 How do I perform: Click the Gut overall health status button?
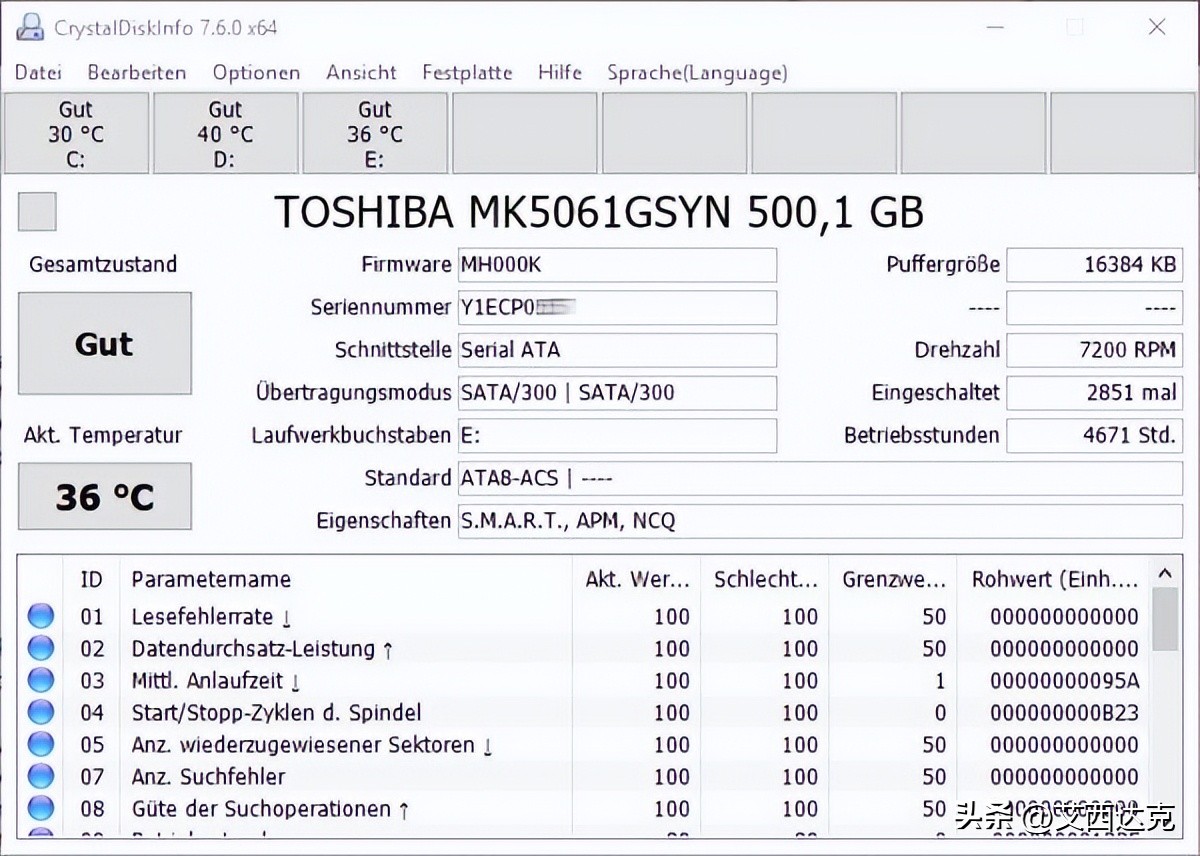coord(105,344)
